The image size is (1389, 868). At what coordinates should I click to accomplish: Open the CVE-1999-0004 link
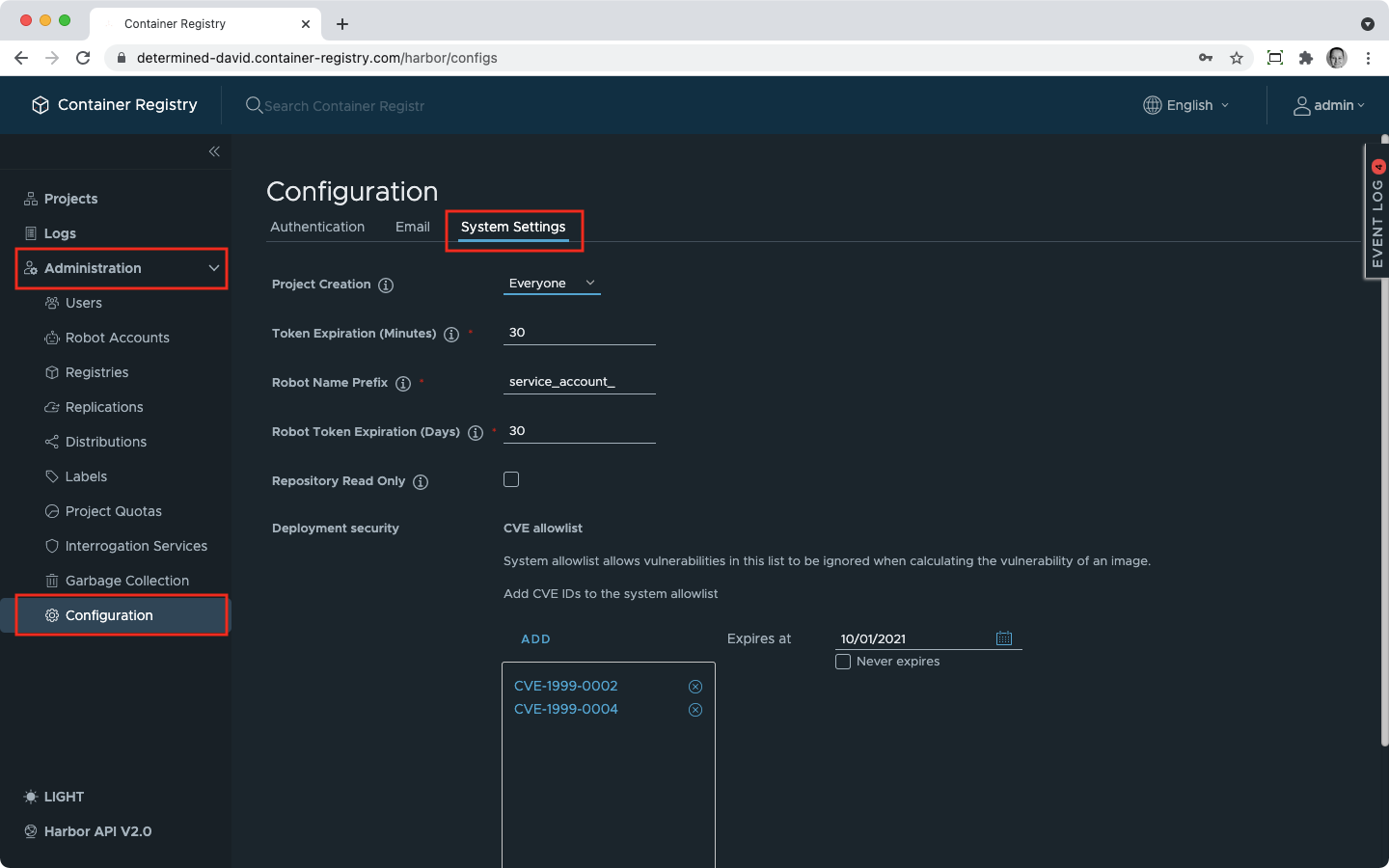(x=565, y=709)
